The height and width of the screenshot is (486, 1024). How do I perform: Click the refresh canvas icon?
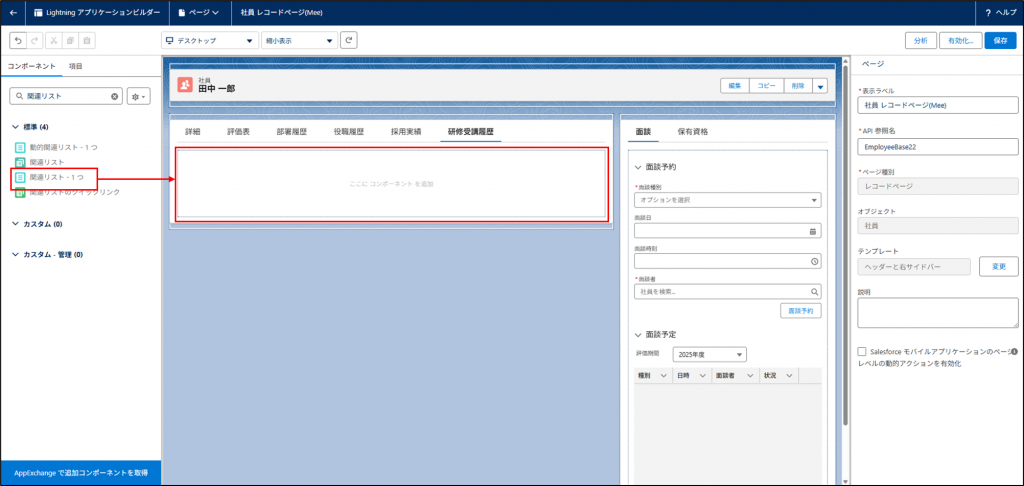click(349, 40)
